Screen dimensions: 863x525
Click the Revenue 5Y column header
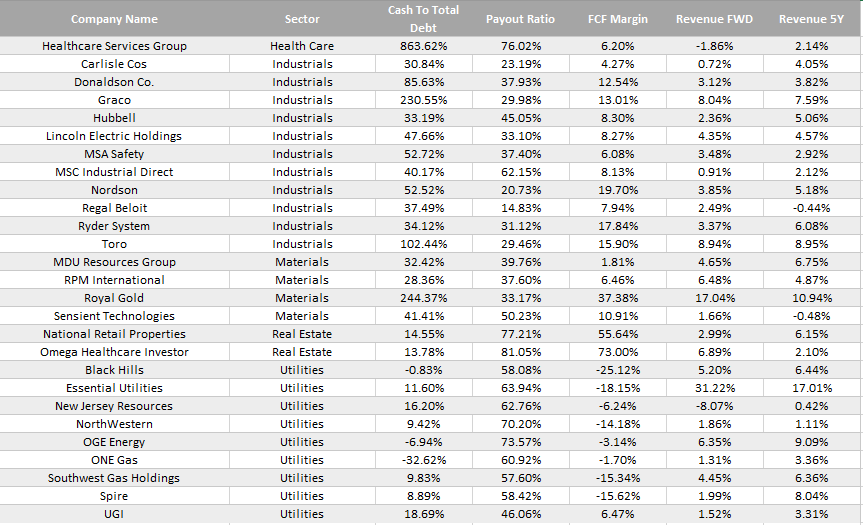[812, 19]
